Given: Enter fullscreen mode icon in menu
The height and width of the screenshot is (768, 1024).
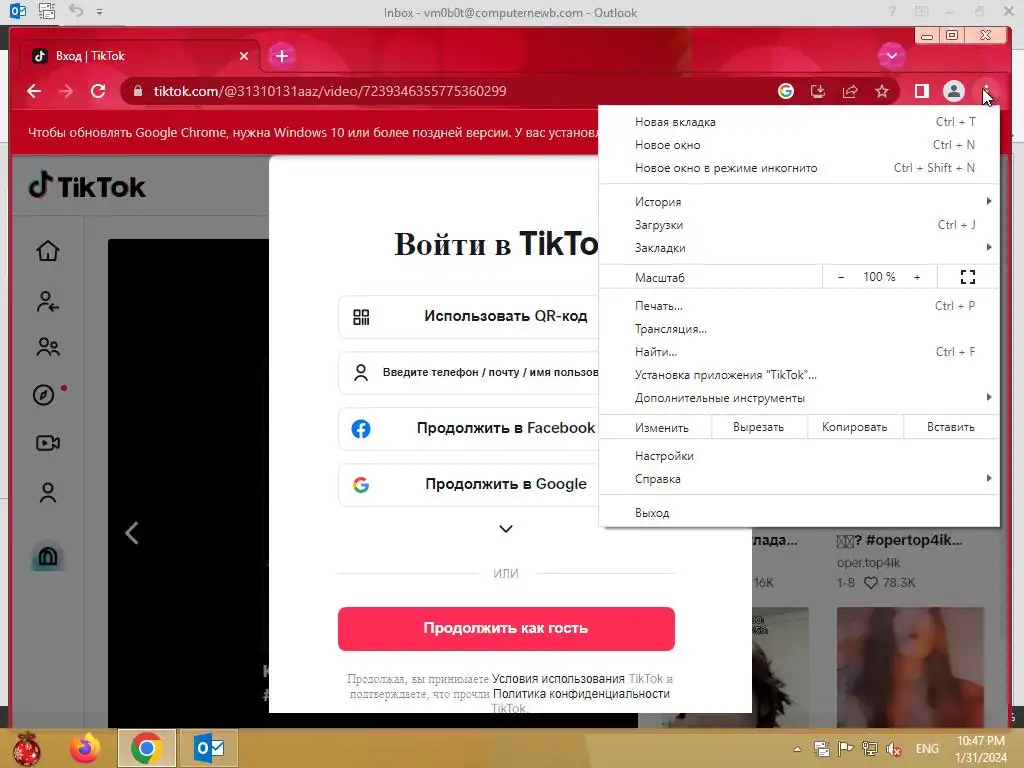Looking at the screenshot, I should [x=968, y=278].
